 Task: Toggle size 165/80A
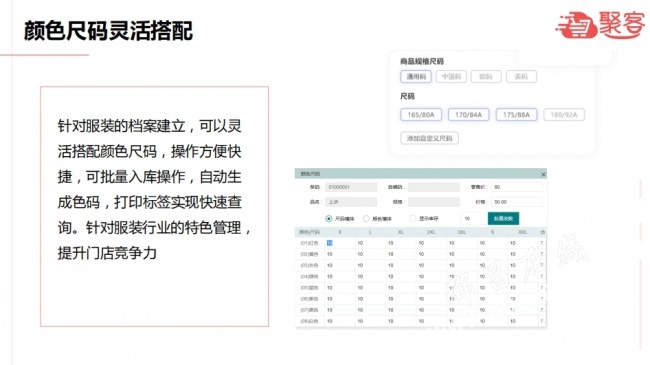pyautogui.click(x=421, y=115)
